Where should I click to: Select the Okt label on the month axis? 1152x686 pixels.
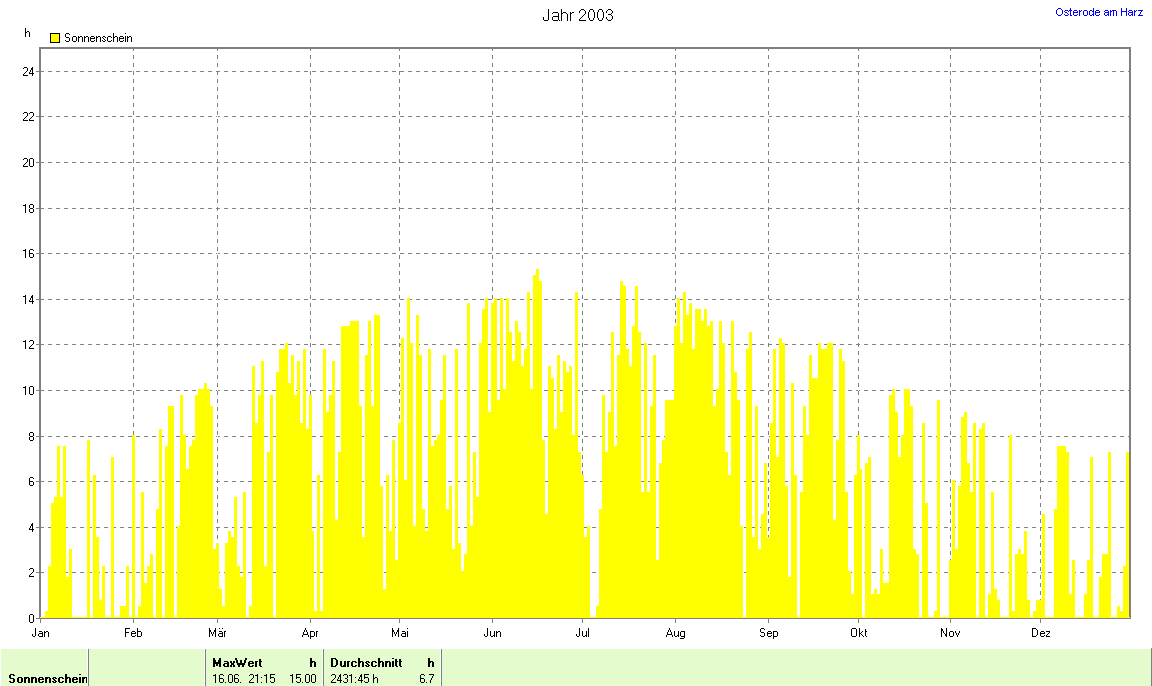tap(858, 633)
